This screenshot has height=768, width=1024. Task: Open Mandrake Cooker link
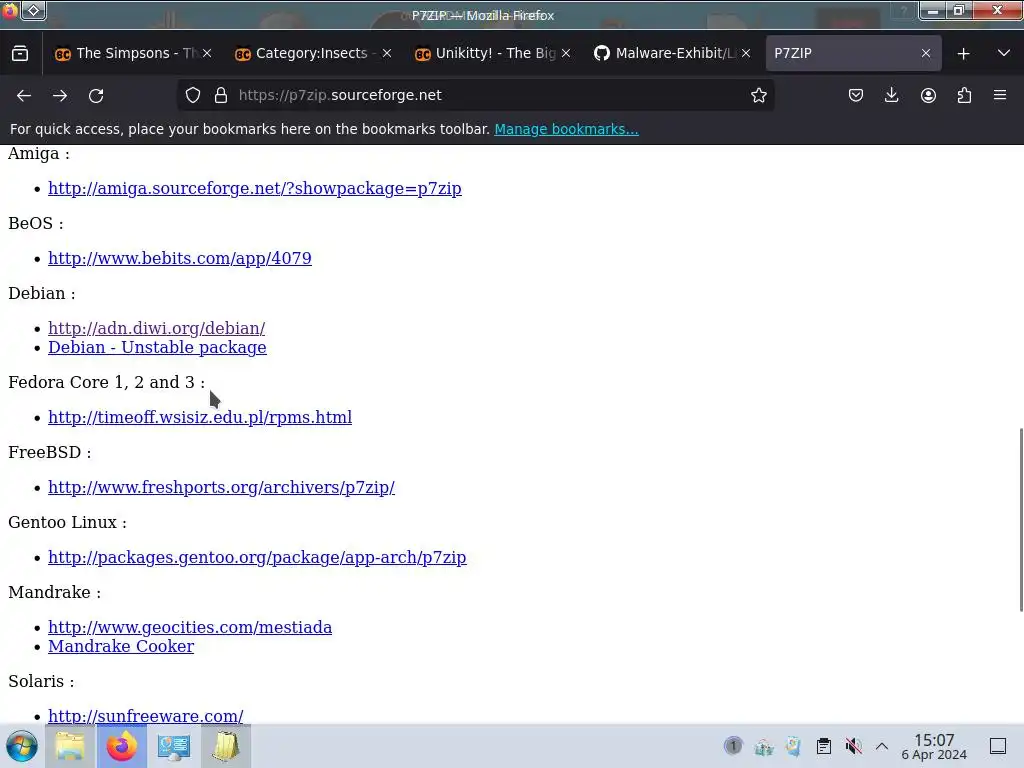(121, 646)
